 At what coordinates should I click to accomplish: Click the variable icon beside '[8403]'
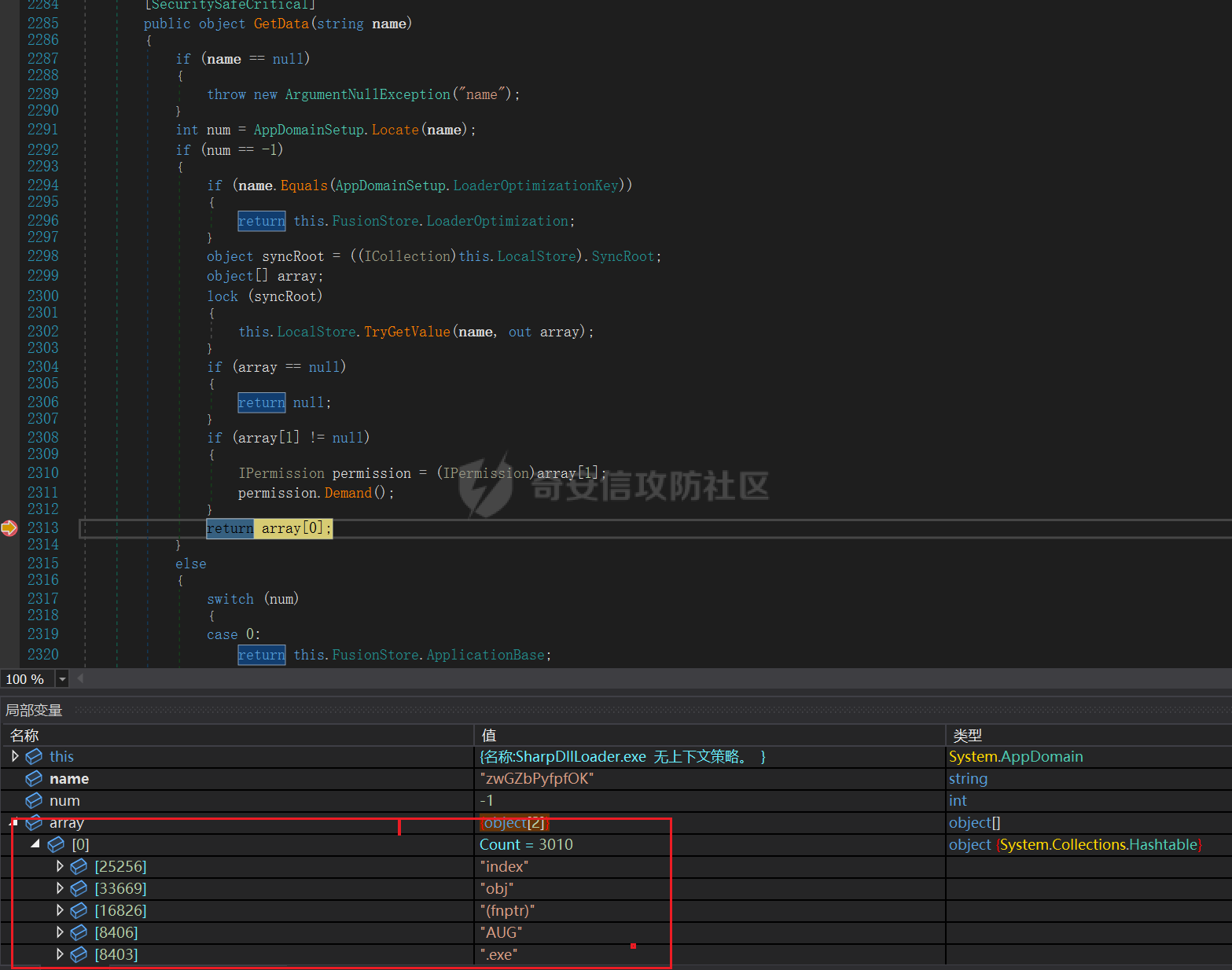click(79, 954)
